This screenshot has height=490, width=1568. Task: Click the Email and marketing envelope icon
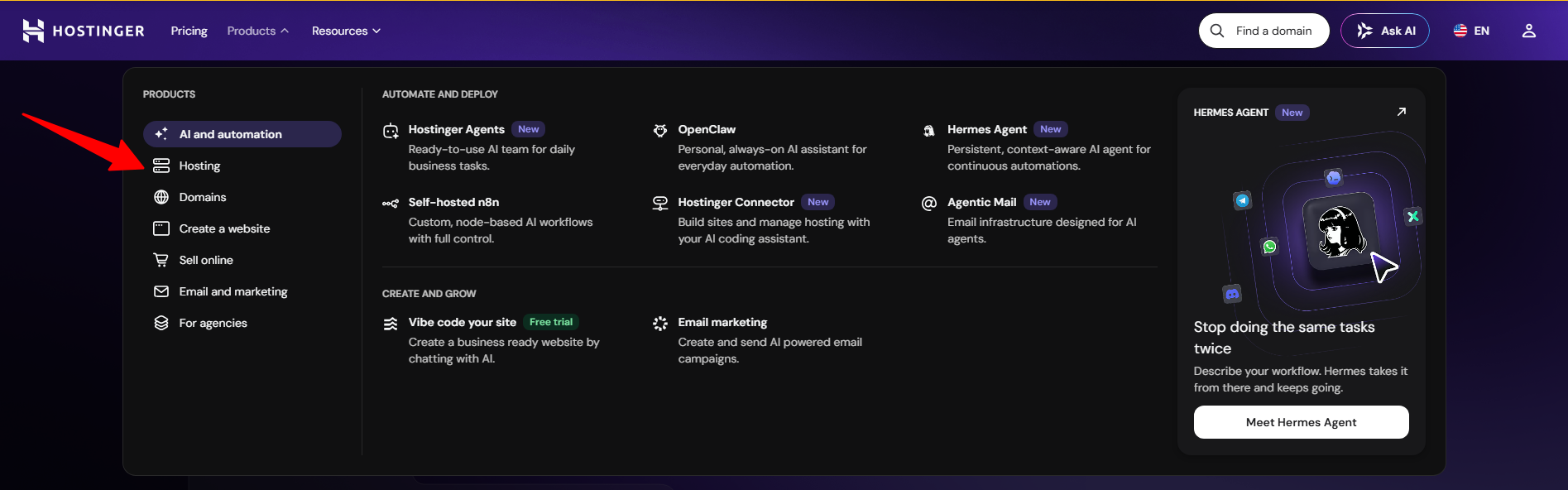tap(161, 291)
